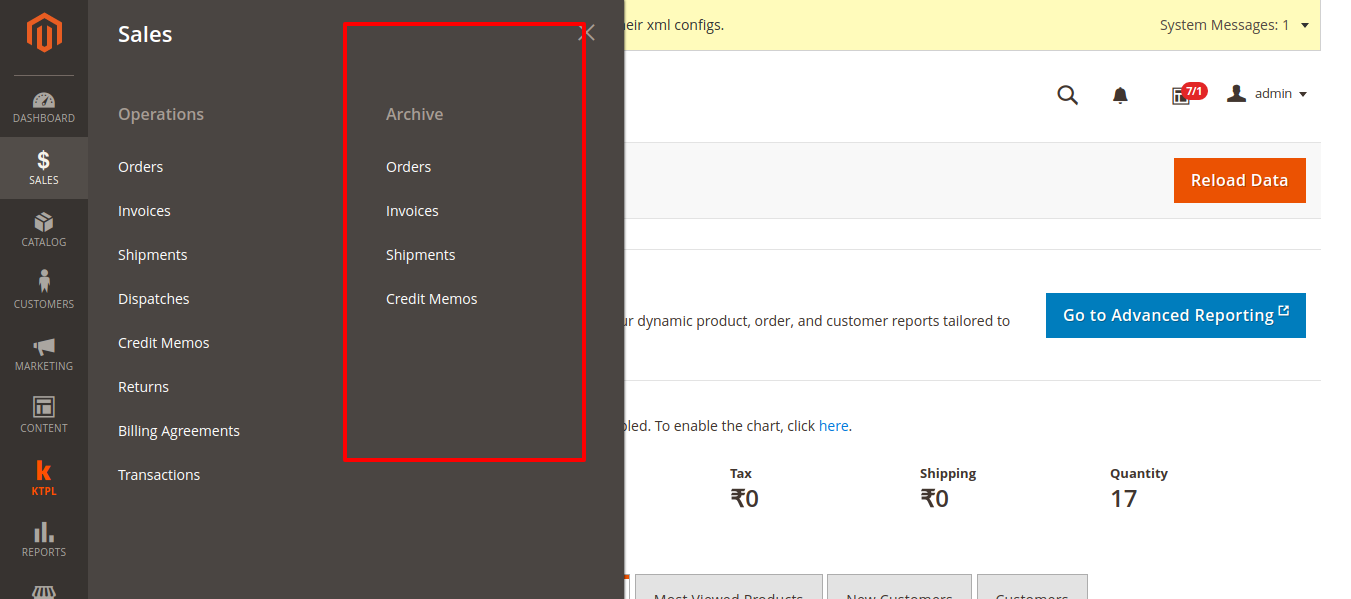Open the notifications bell icon
Screen dimensions: 1351x599
(x=1120, y=95)
